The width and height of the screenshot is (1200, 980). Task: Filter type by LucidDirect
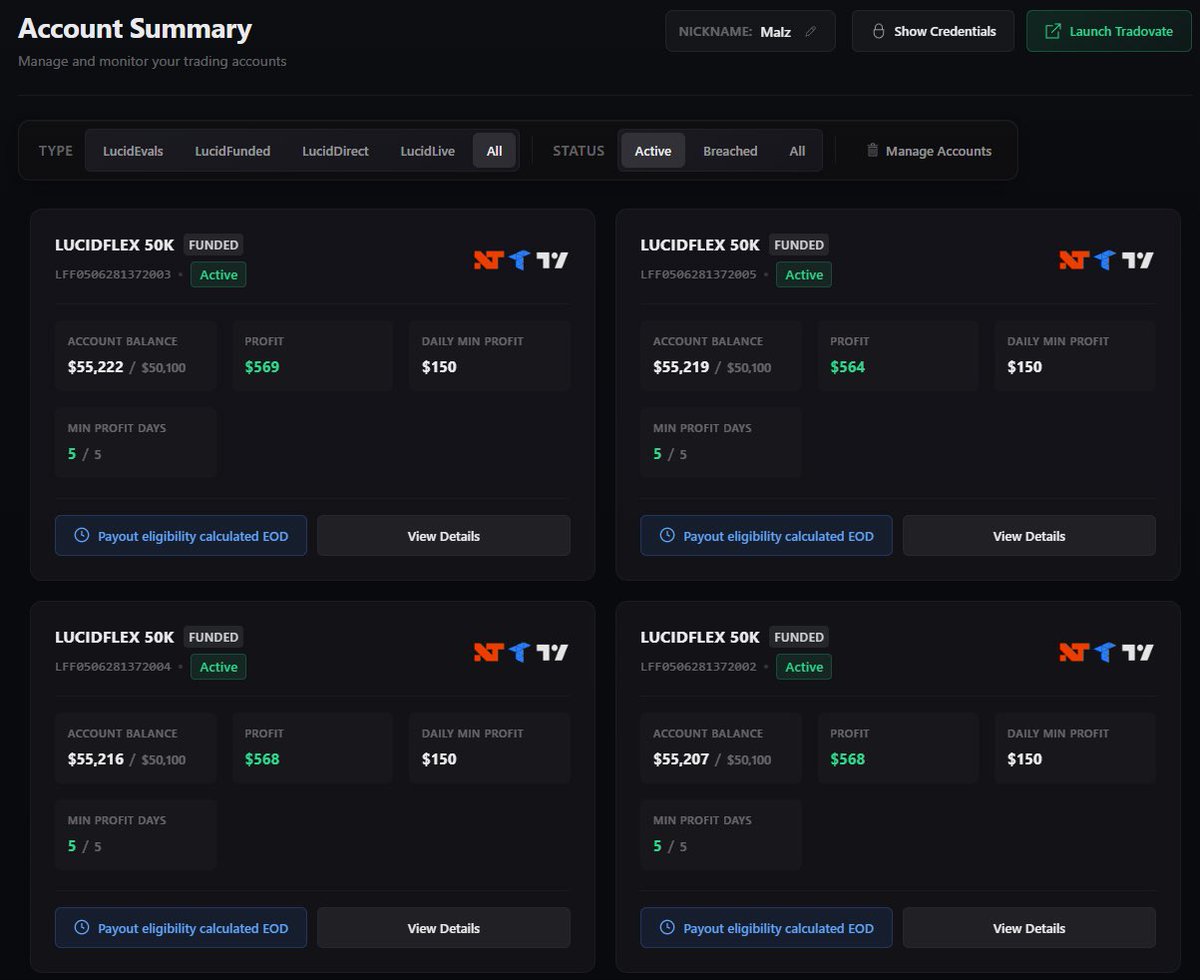pos(335,151)
